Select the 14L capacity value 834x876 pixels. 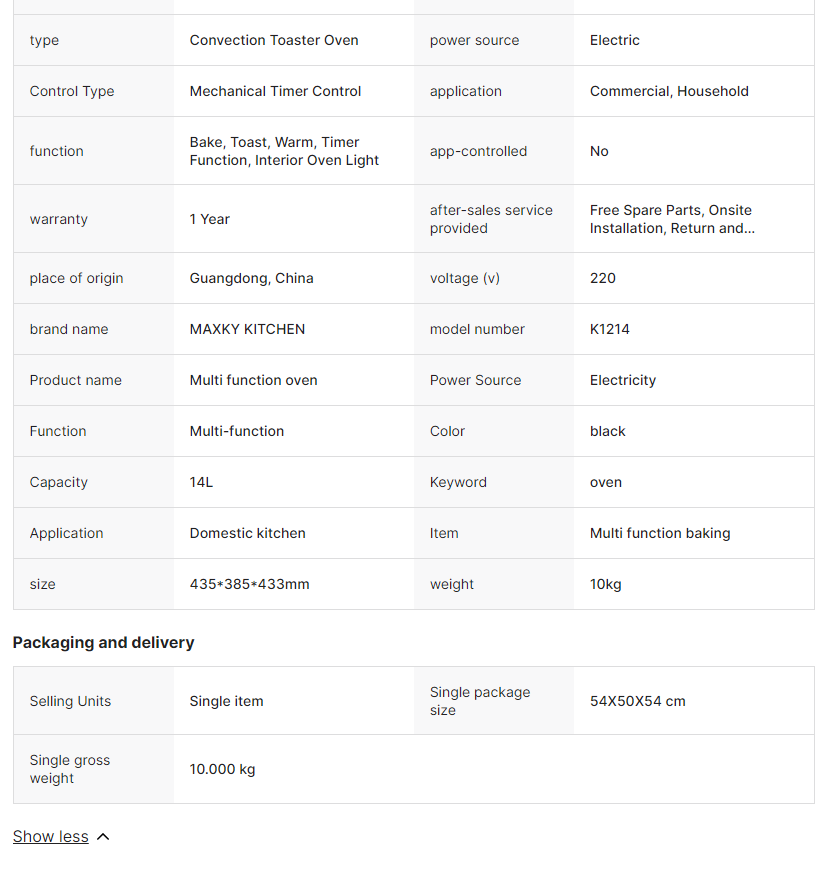tap(201, 482)
